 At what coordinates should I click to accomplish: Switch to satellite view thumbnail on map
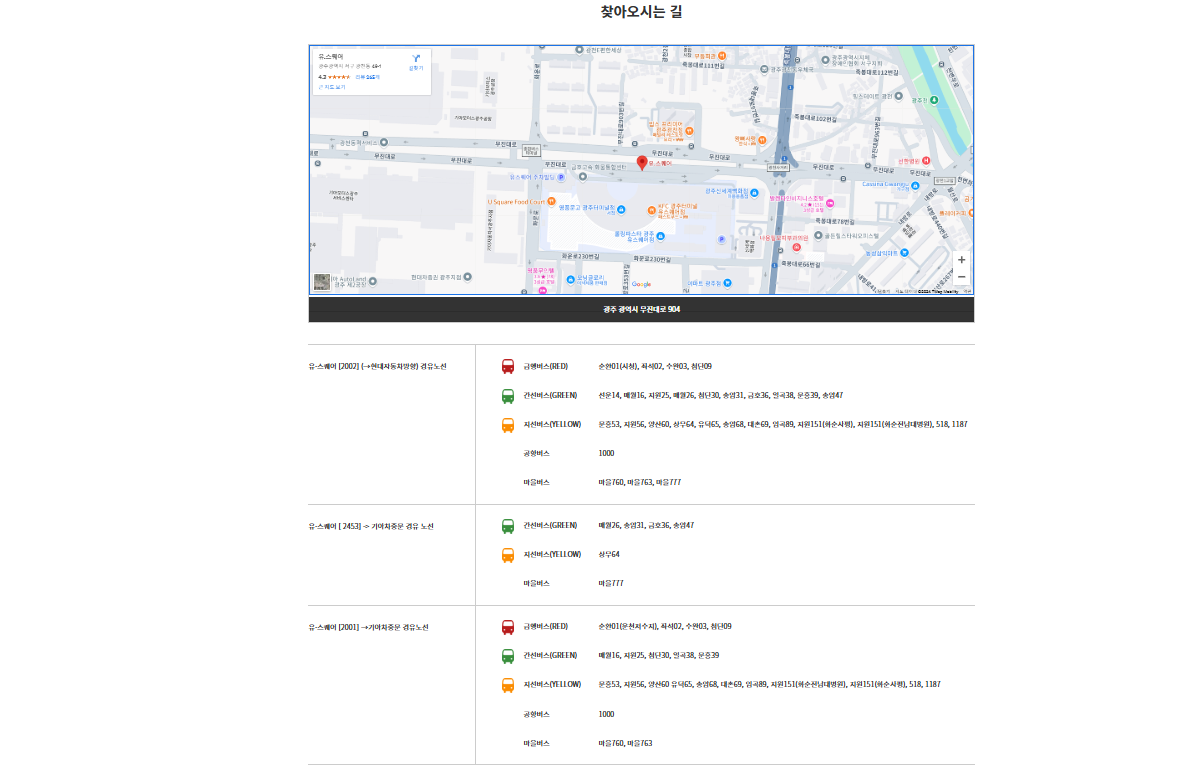pos(322,282)
